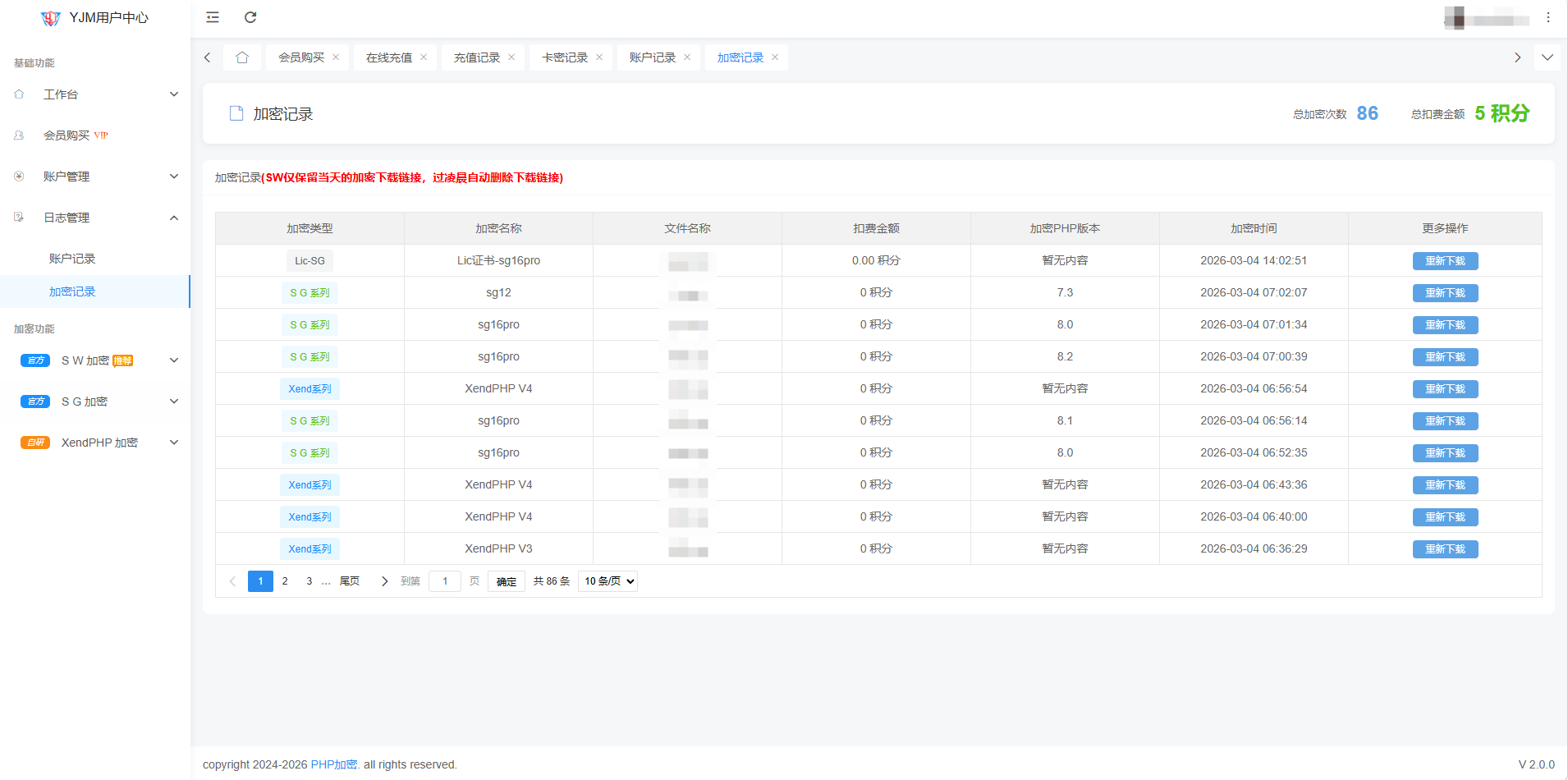The height and width of the screenshot is (780, 1568).
Task: Open the home tab icon
Action: 242,57
